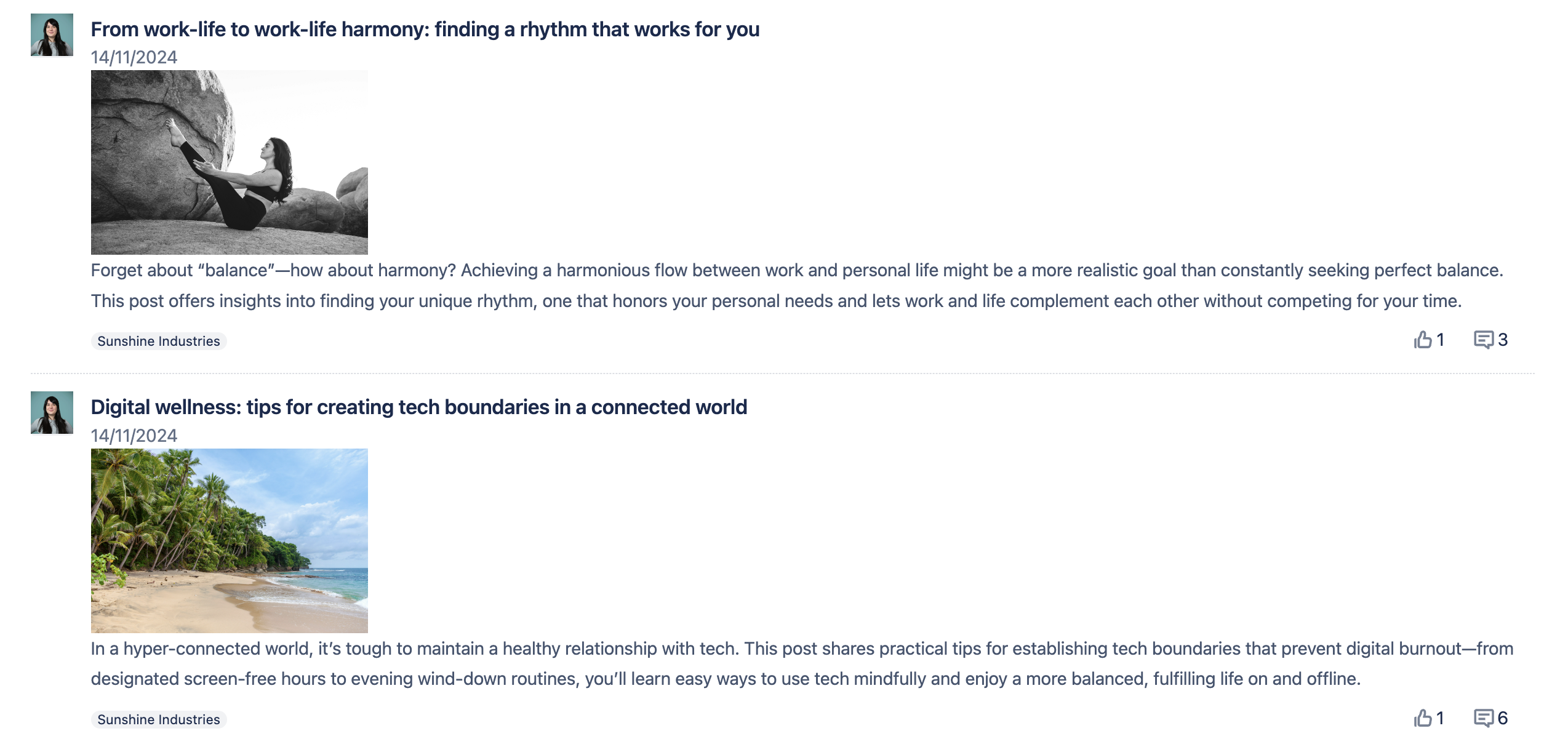Like the Digital wellness post
1568x747 pixels.
1422,718
